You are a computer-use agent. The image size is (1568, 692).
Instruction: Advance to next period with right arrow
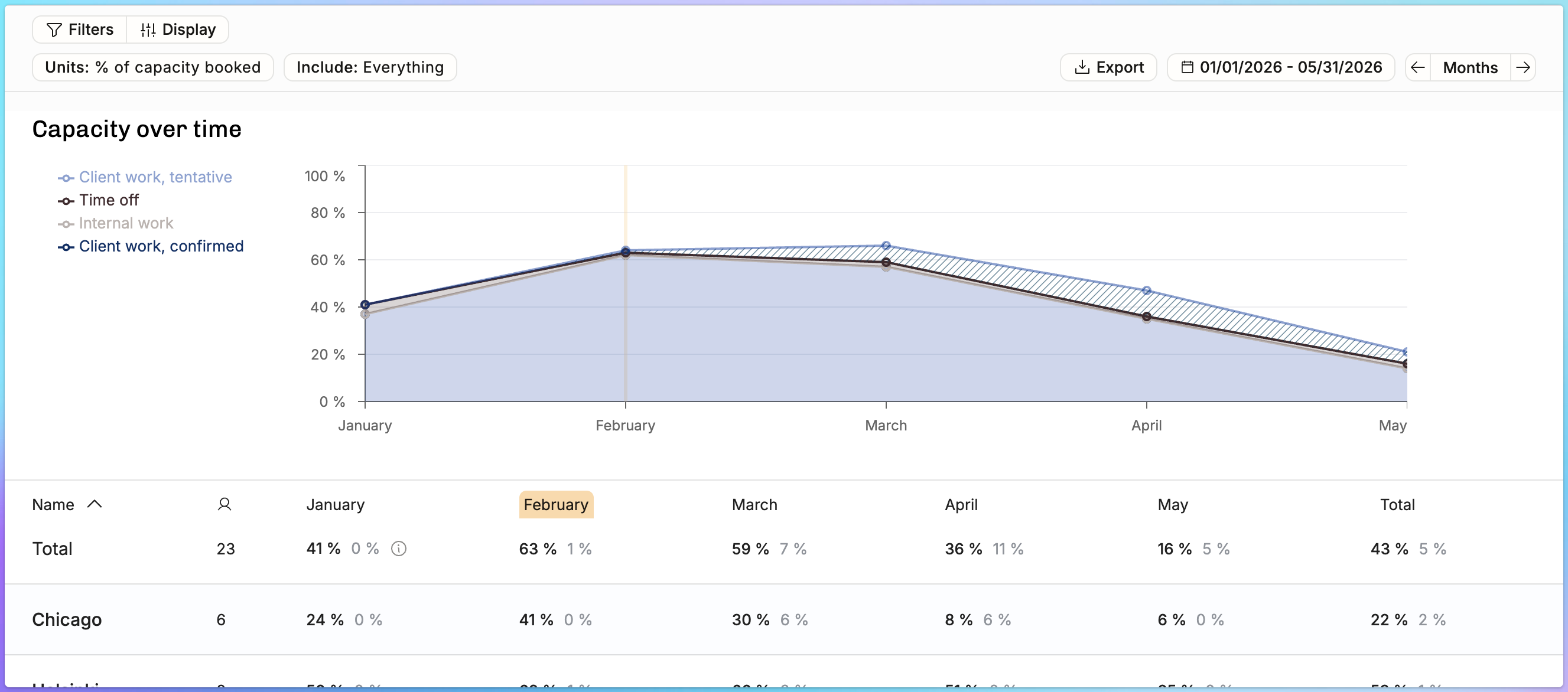pyautogui.click(x=1523, y=67)
